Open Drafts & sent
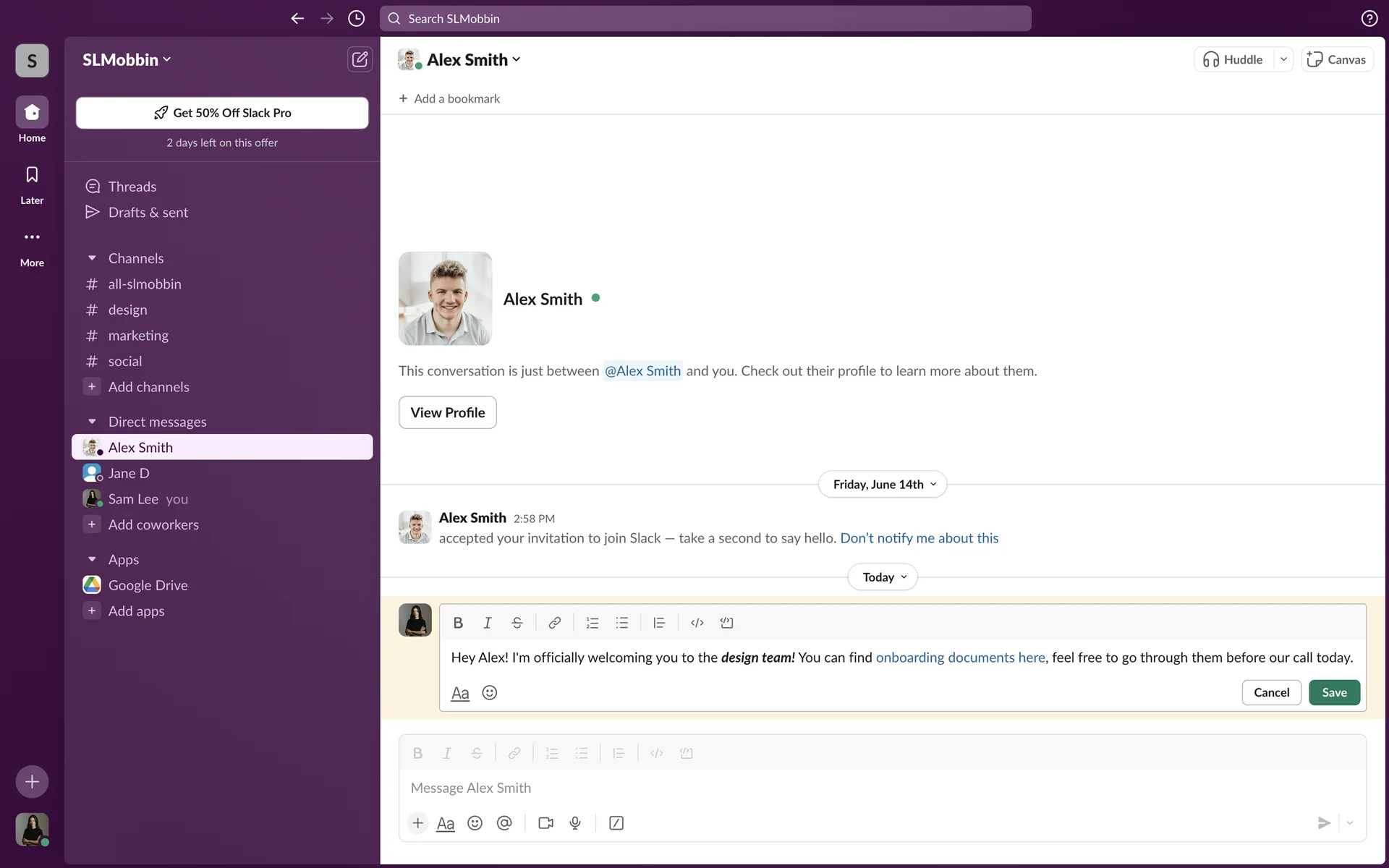This screenshot has height=868, width=1389. pyautogui.click(x=148, y=213)
